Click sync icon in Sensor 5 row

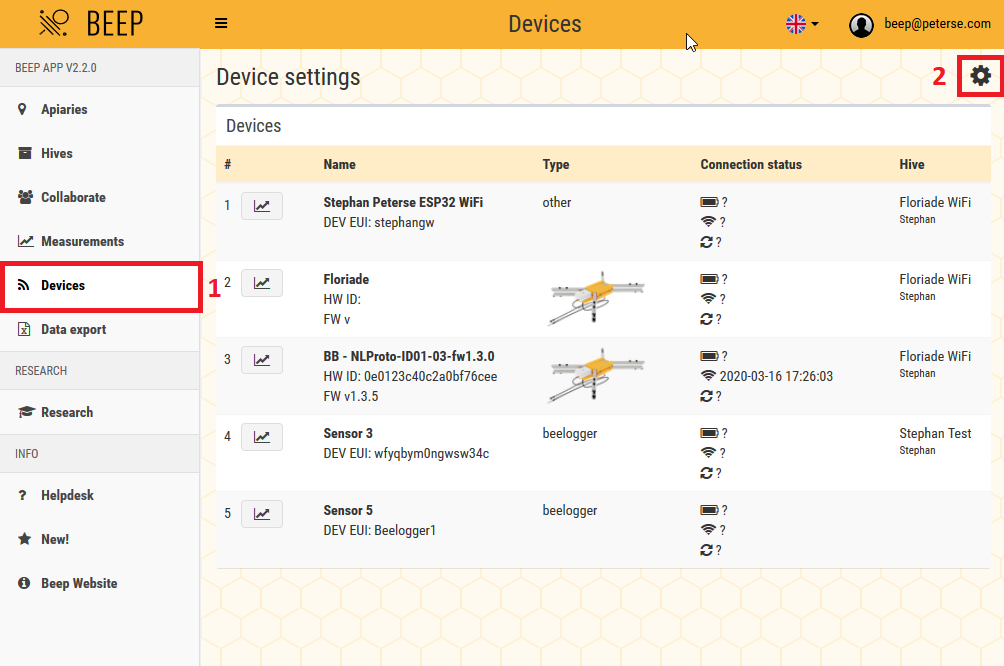point(706,549)
